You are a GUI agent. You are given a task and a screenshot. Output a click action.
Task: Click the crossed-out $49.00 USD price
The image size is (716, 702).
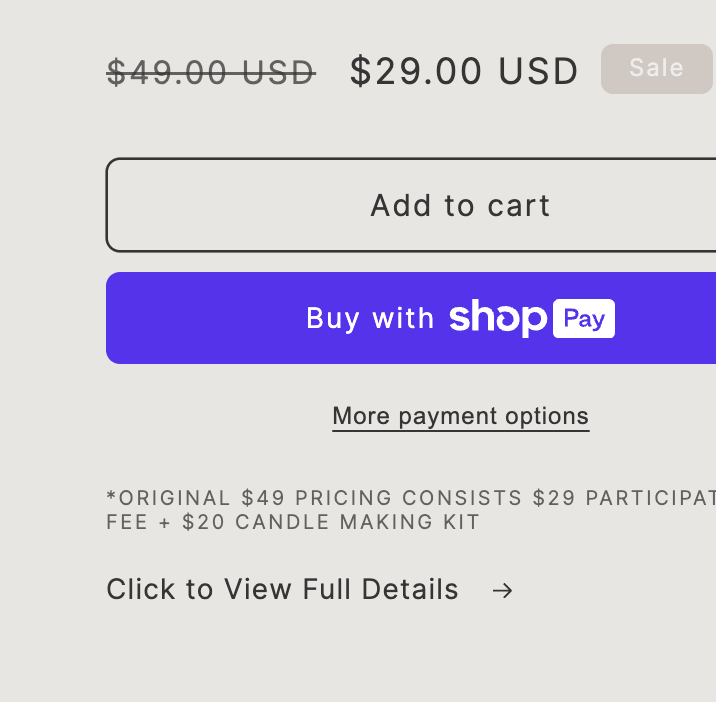211,72
